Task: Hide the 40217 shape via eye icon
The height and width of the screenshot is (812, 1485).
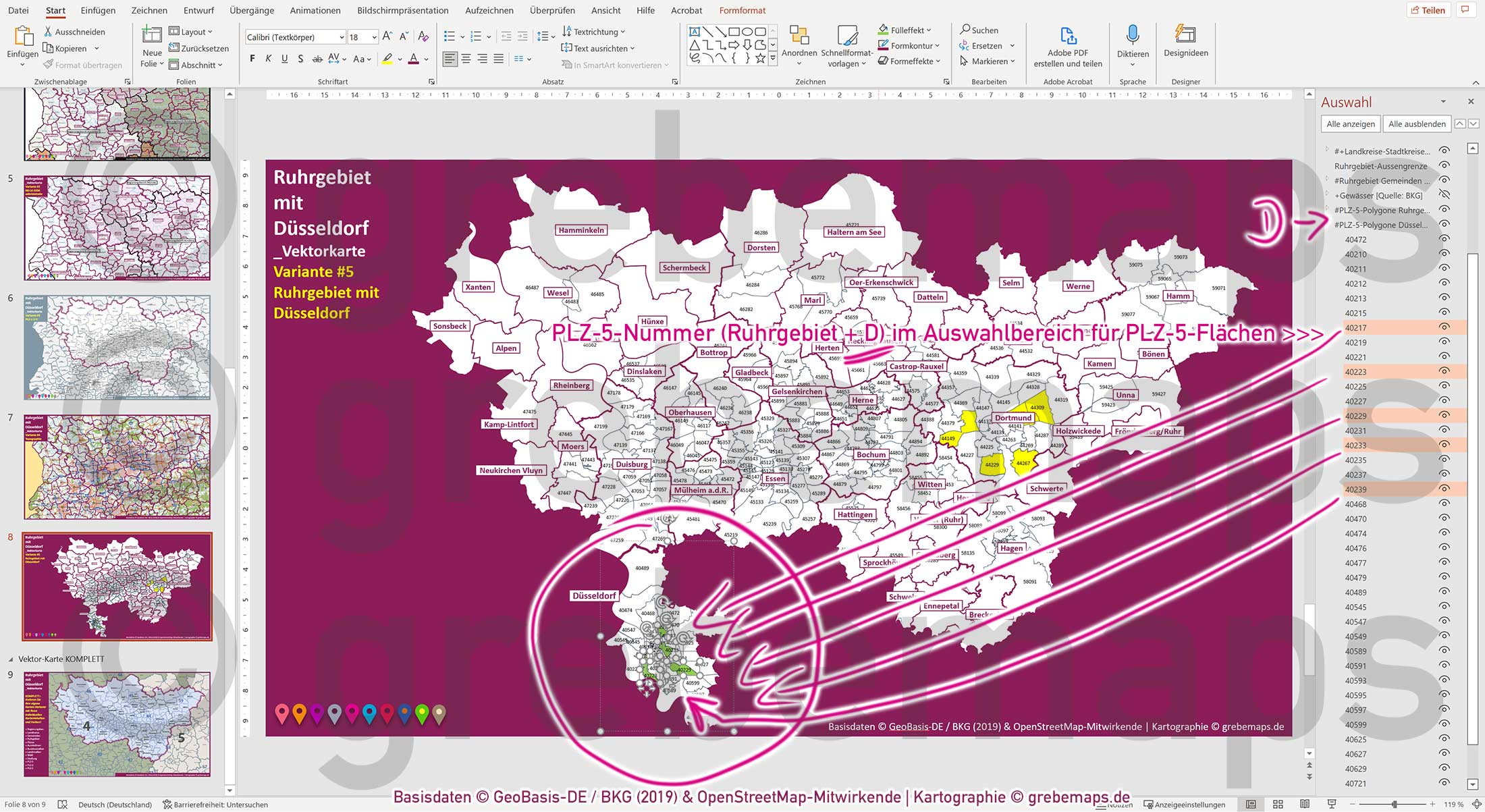Action: tap(1444, 327)
